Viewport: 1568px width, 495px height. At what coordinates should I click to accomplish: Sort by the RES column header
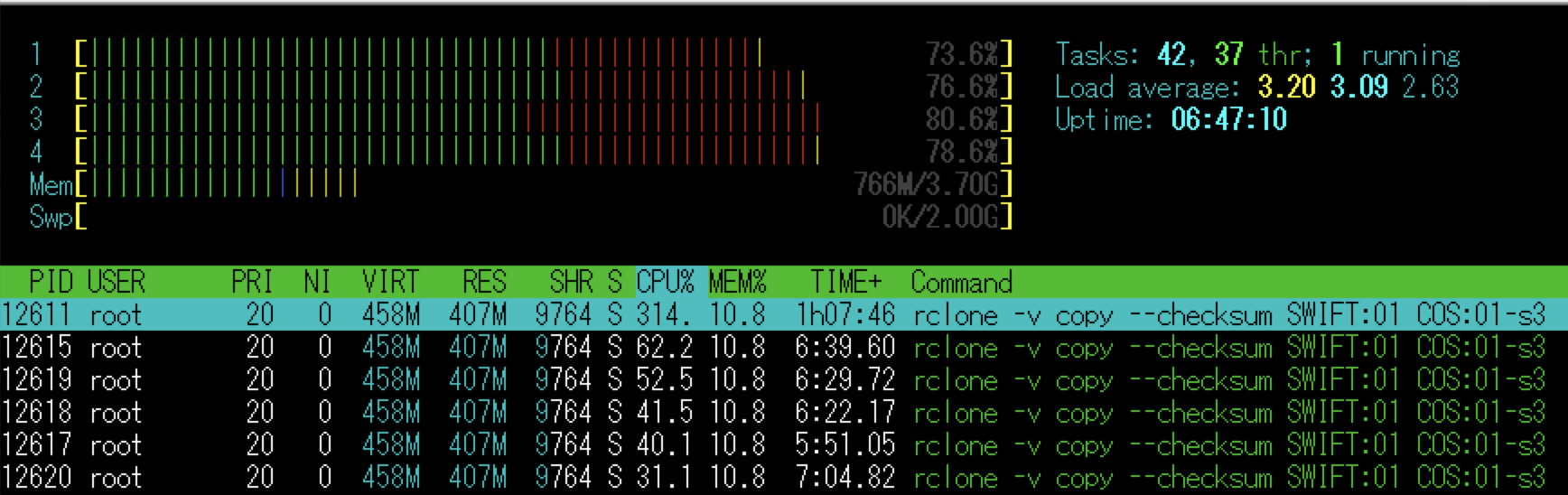point(484,283)
